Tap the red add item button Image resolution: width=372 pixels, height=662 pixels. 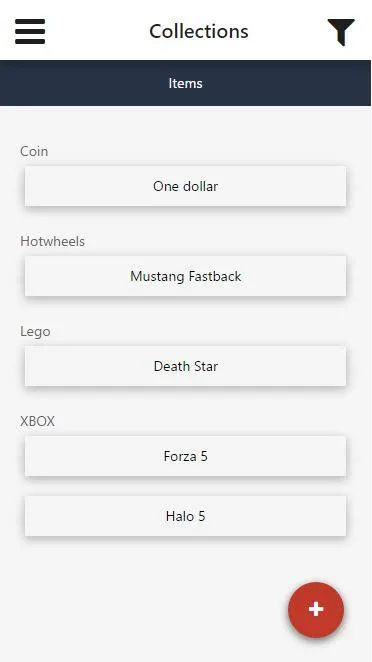click(316, 610)
